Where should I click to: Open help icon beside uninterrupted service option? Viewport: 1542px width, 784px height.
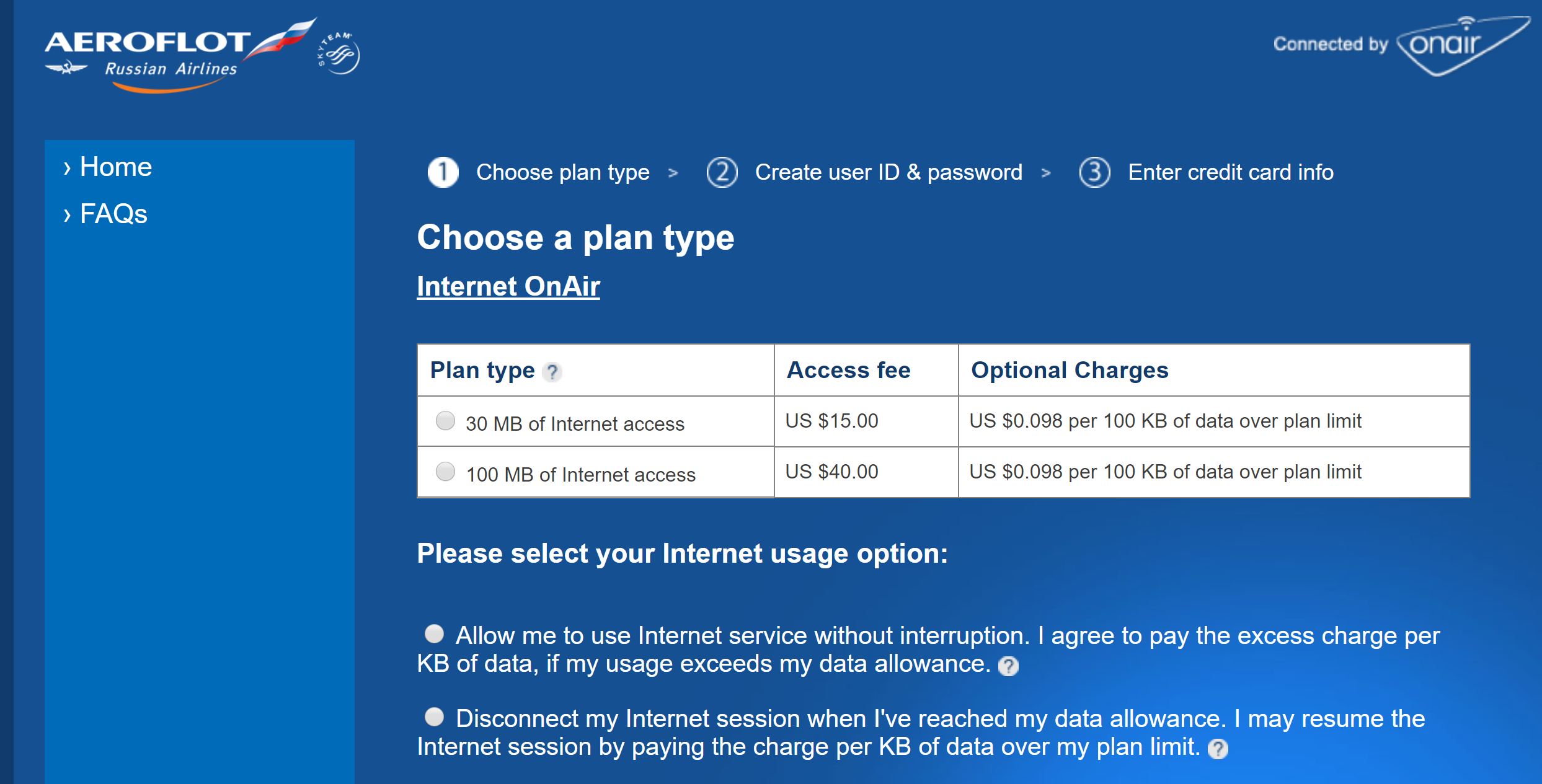tap(1008, 666)
